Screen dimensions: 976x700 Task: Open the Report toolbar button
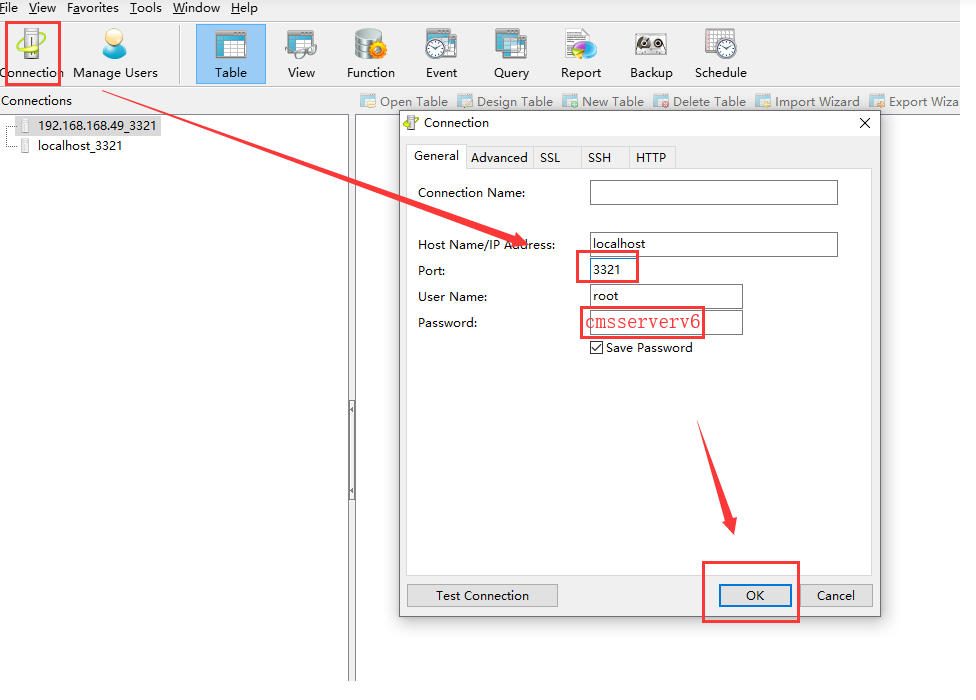(581, 54)
